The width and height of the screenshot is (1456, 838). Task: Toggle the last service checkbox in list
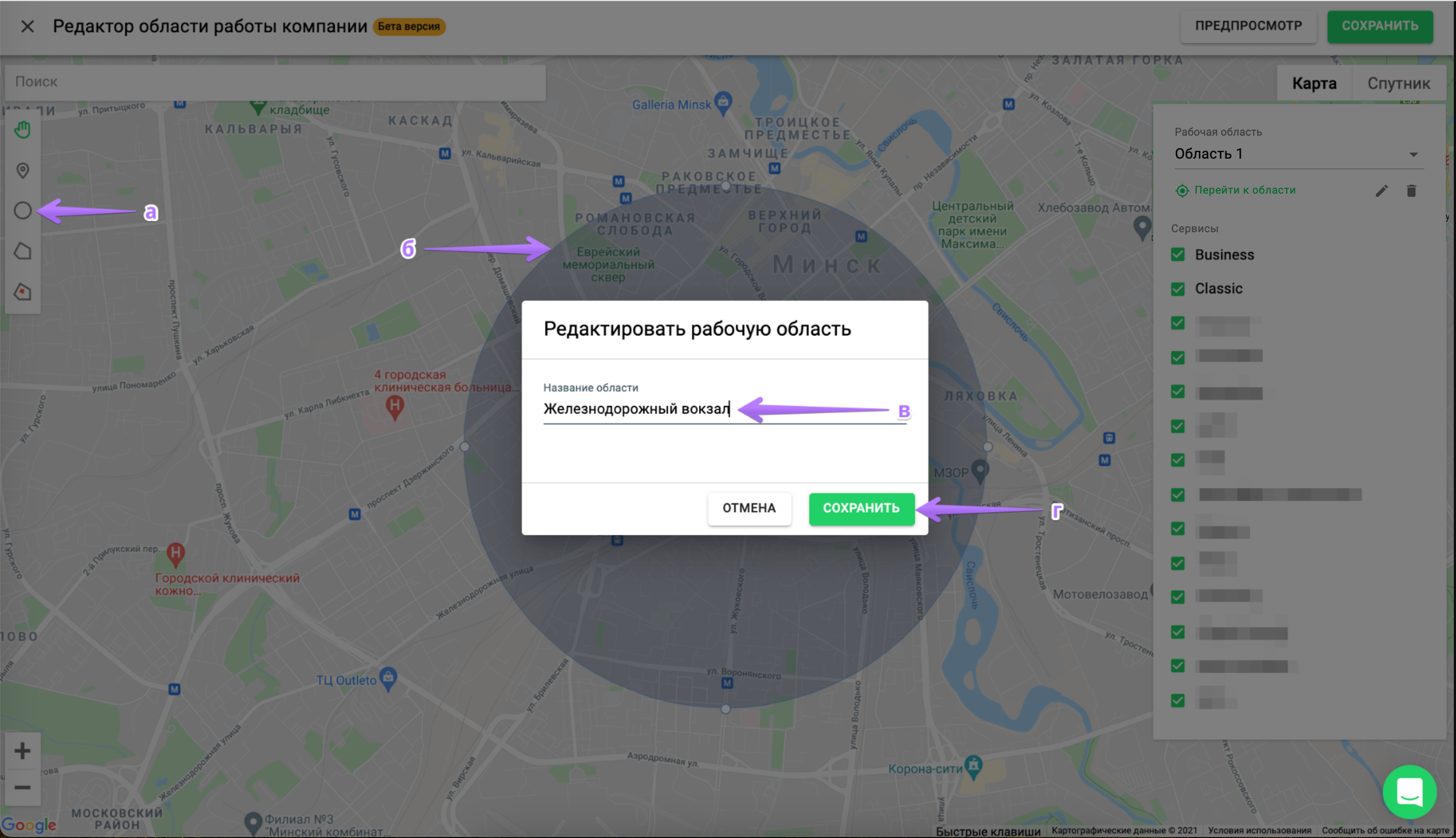tap(1178, 700)
